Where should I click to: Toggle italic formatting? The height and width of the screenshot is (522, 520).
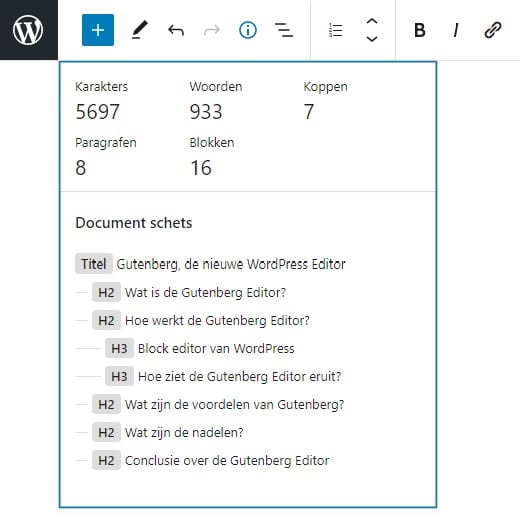pos(456,30)
